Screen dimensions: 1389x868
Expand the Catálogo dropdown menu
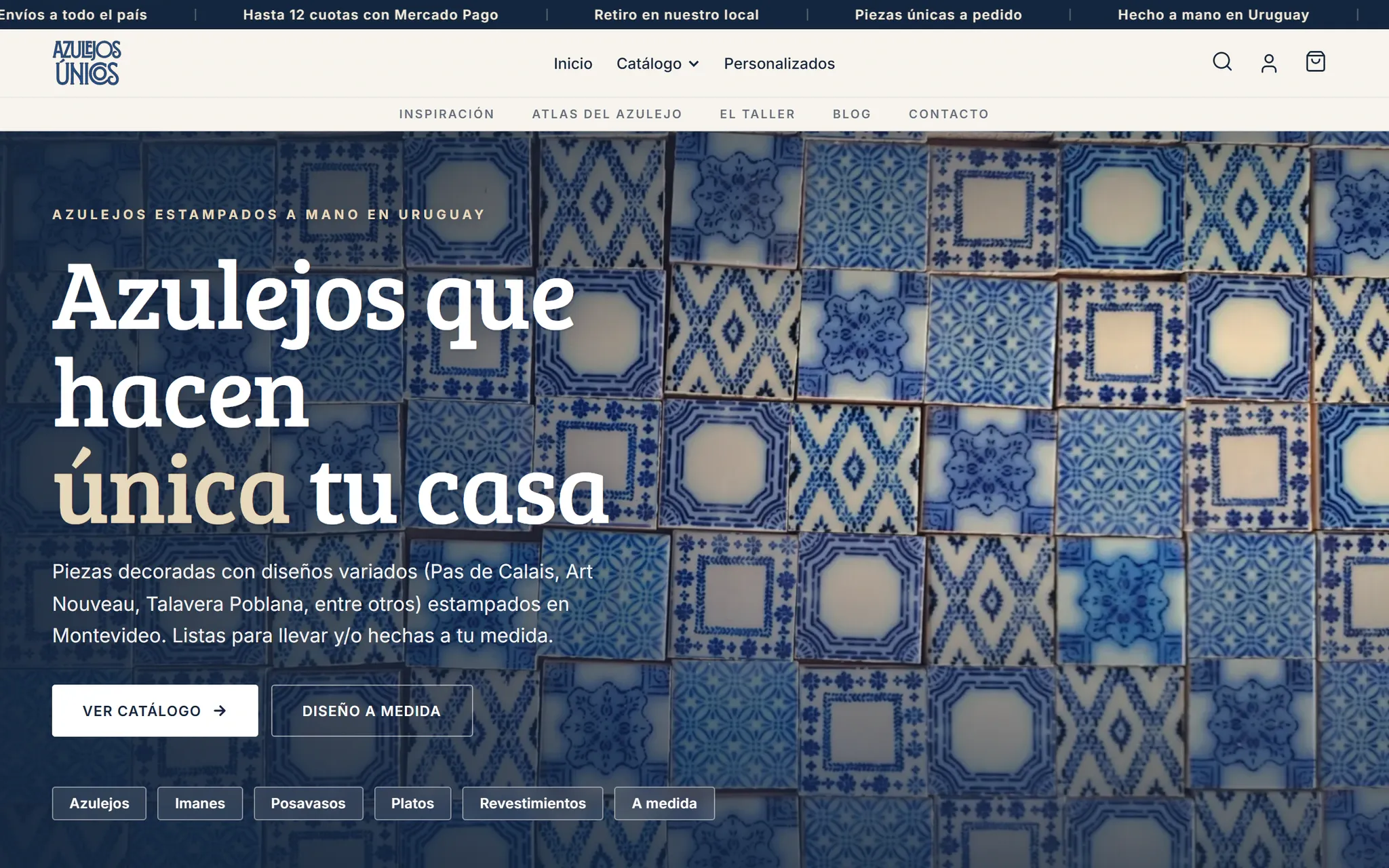click(657, 64)
